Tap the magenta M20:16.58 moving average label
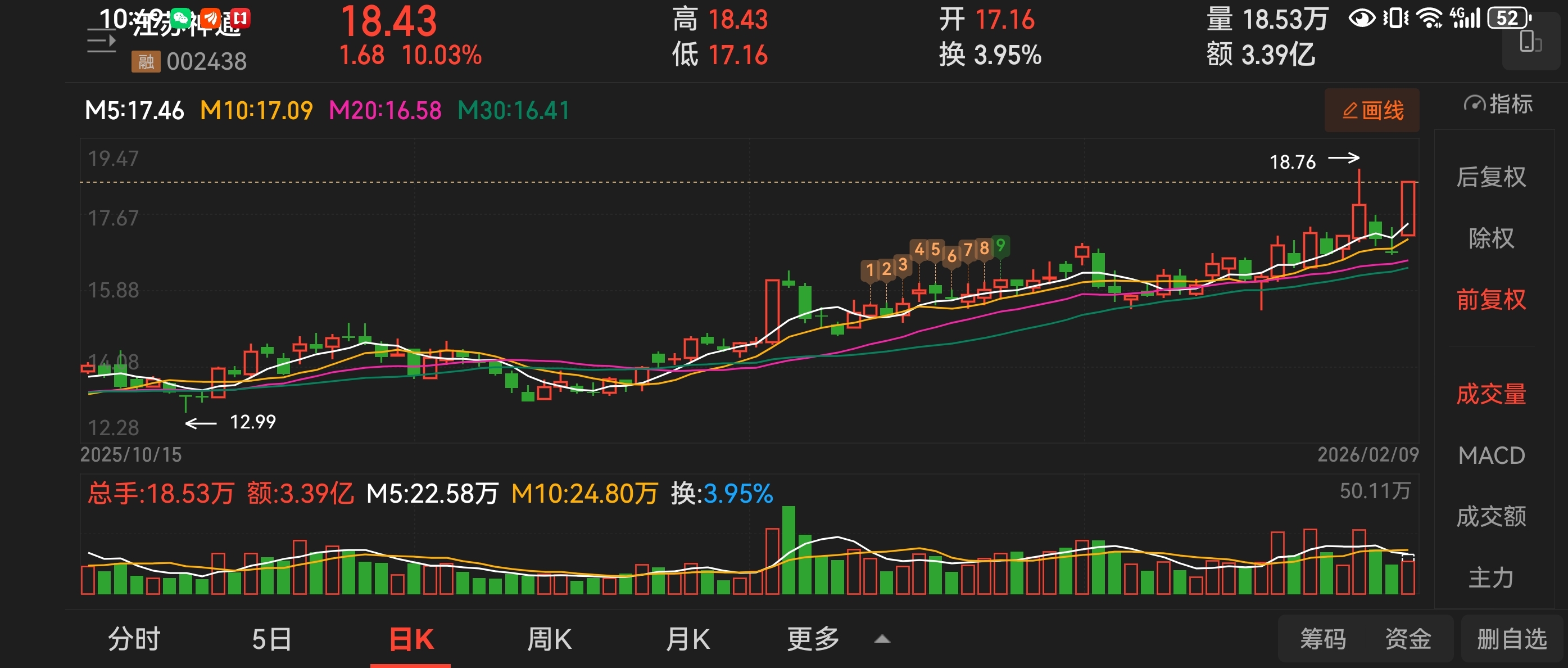1568x668 pixels. click(x=385, y=111)
